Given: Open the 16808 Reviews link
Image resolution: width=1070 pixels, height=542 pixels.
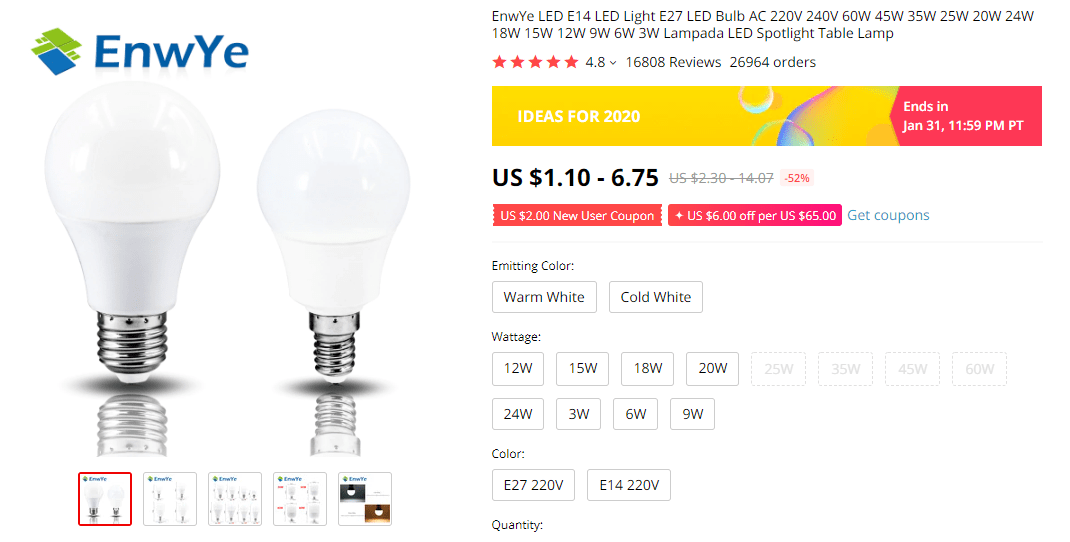Looking at the screenshot, I should coord(673,62).
